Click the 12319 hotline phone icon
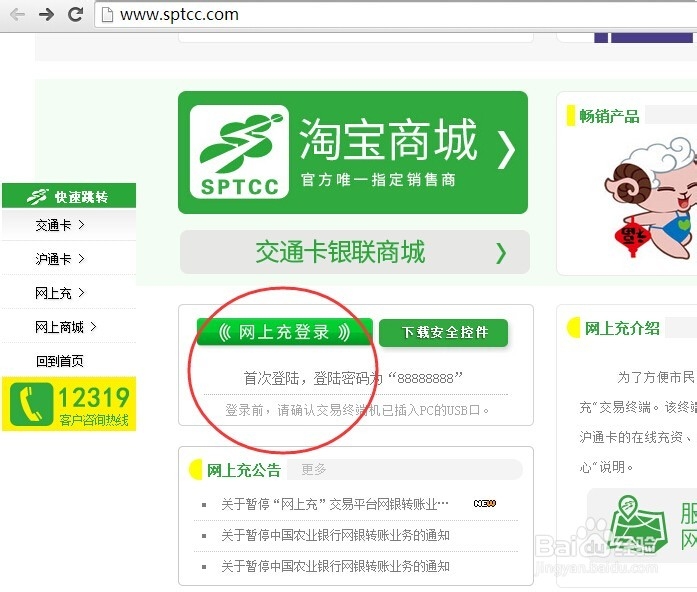This screenshot has width=697, height=592. click(x=31, y=404)
